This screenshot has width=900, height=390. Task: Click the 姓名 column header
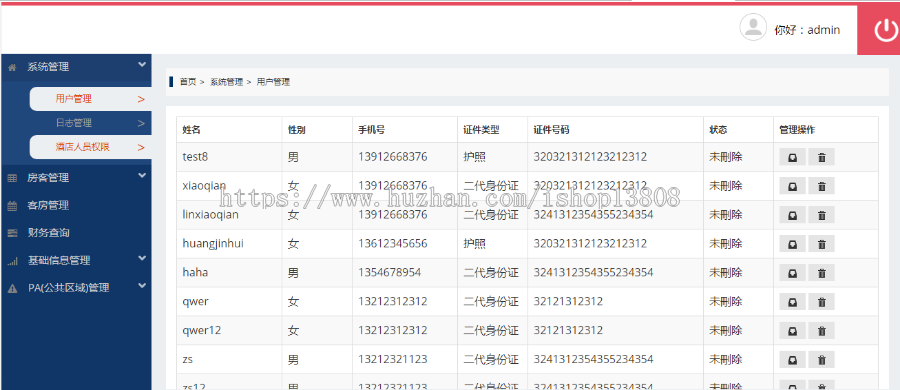tap(192, 130)
